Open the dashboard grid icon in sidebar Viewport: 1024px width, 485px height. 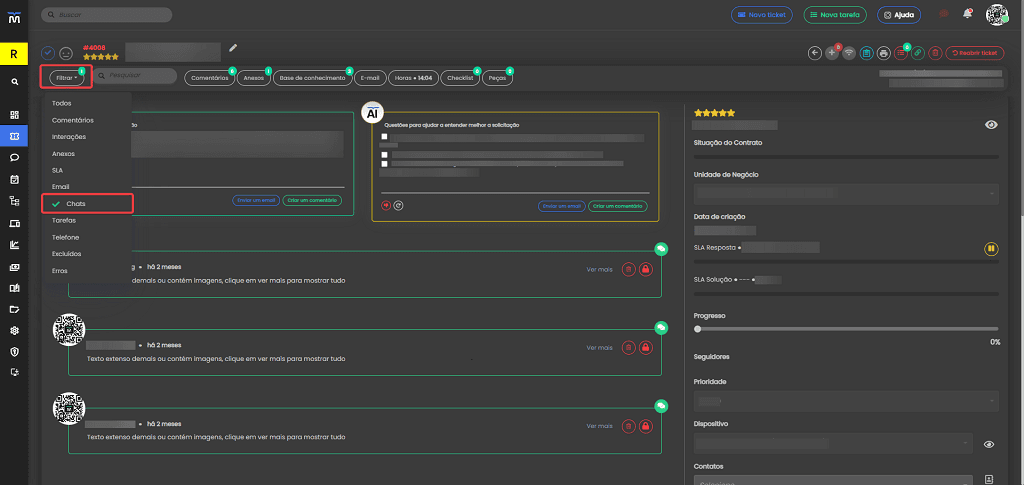(14, 115)
